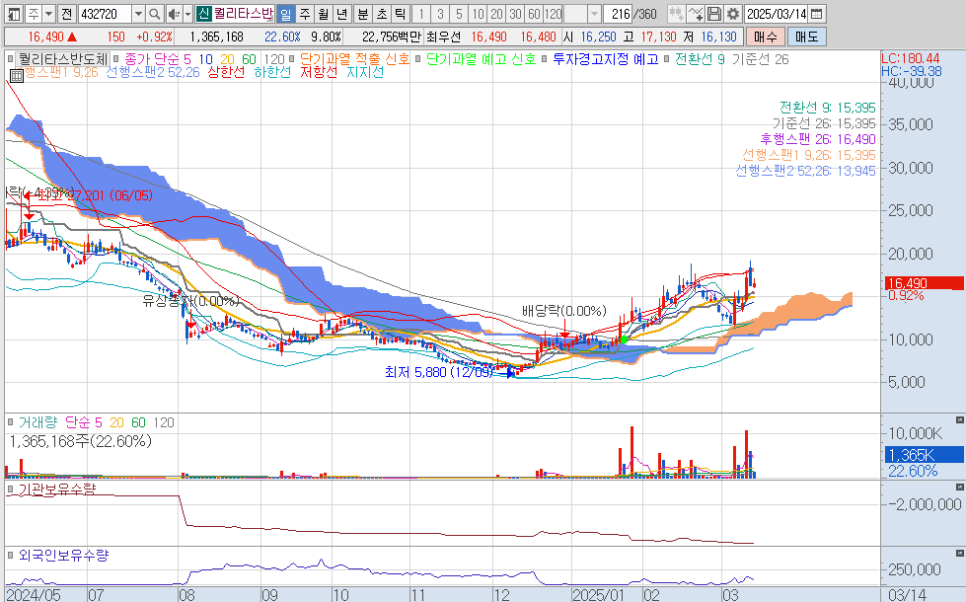
Task: Click the save chart floppy icon
Action: click(x=713, y=14)
